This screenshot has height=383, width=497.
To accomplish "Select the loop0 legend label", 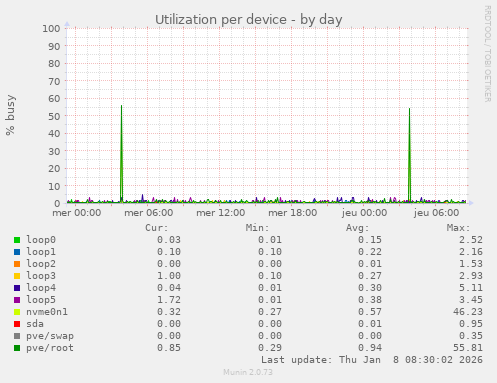I will (x=41, y=240).
